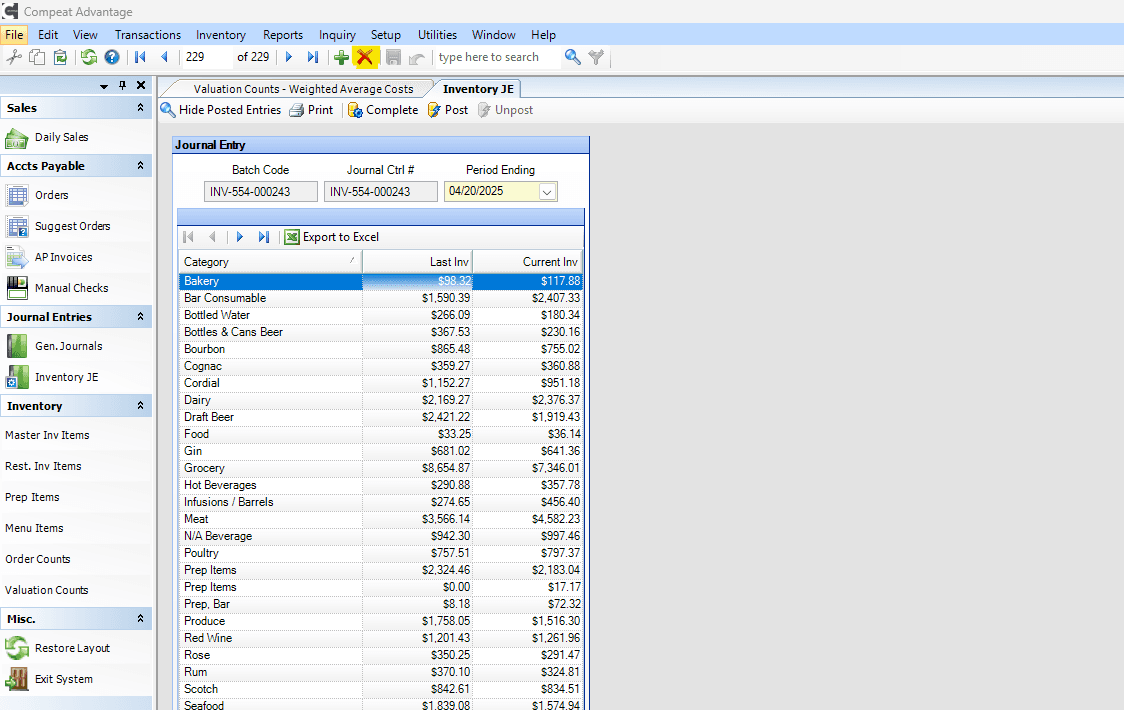Click the Unpost button
Screen dimensions: 1124x710
tap(505, 110)
